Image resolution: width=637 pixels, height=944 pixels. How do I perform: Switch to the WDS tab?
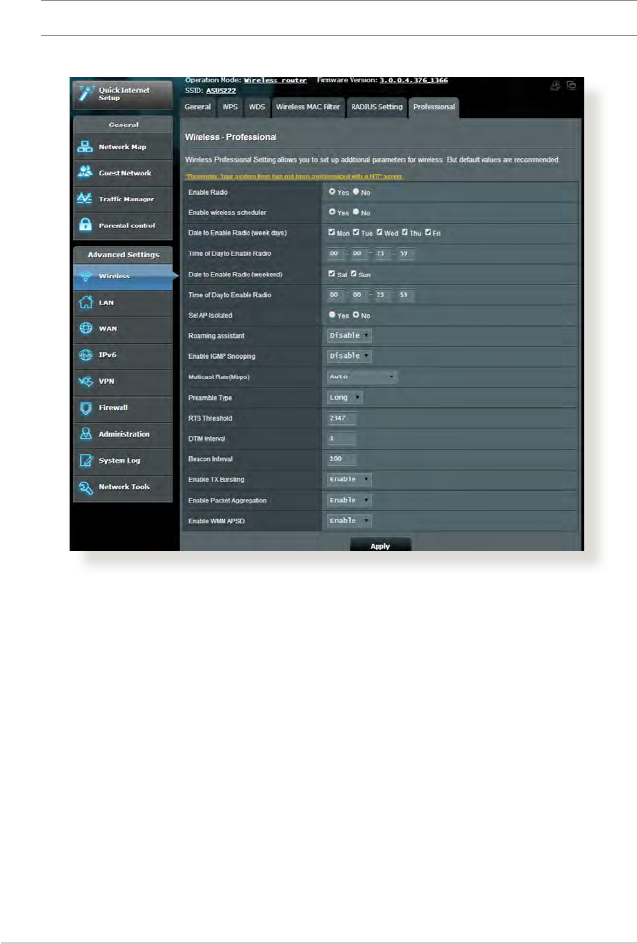tap(257, 107)
